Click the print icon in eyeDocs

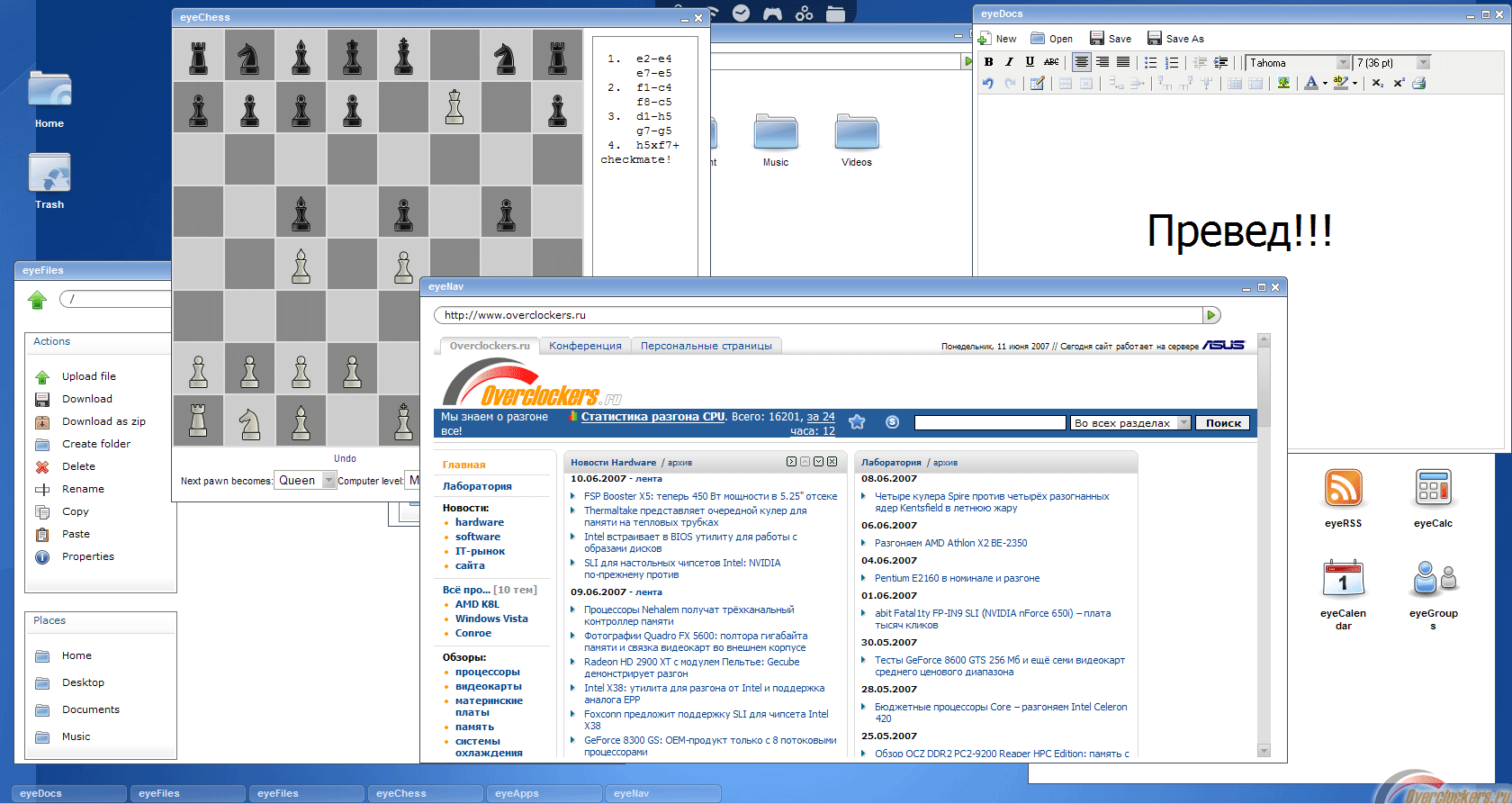coord(1419,83)
